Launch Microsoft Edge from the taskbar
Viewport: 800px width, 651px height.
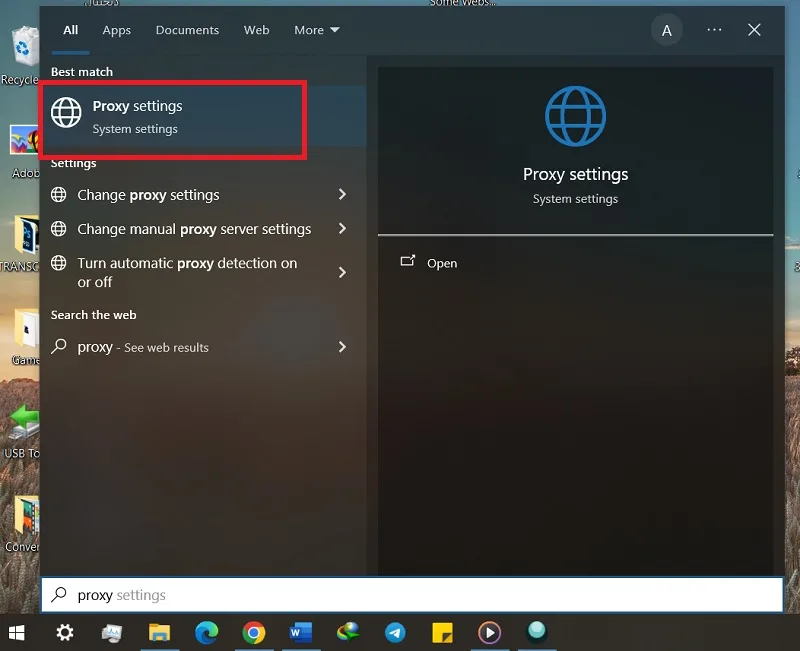(x=207, y=633)
